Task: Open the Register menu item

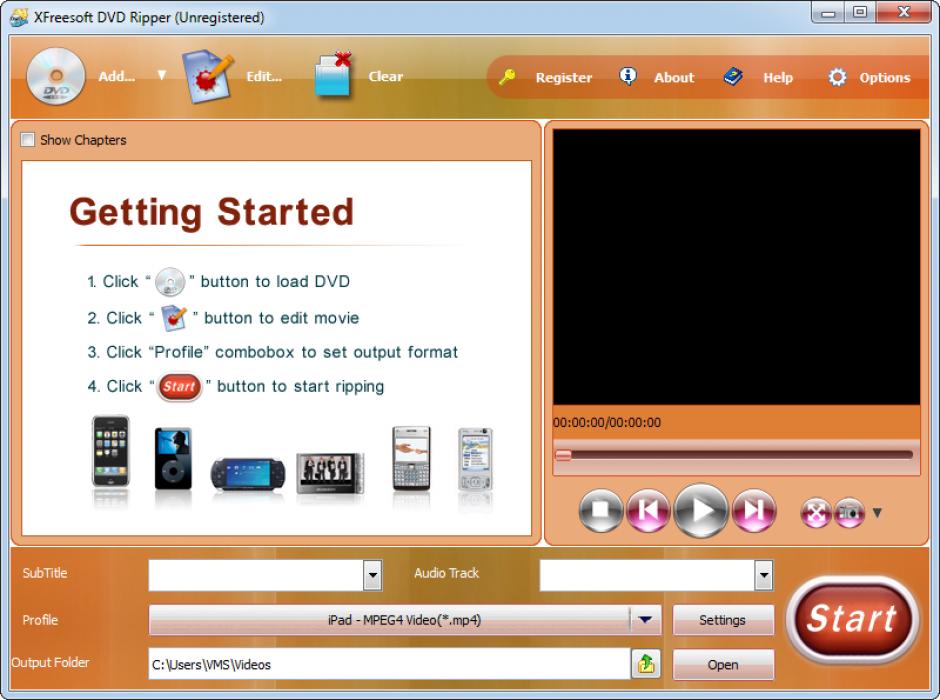Action: click(564, 77)
